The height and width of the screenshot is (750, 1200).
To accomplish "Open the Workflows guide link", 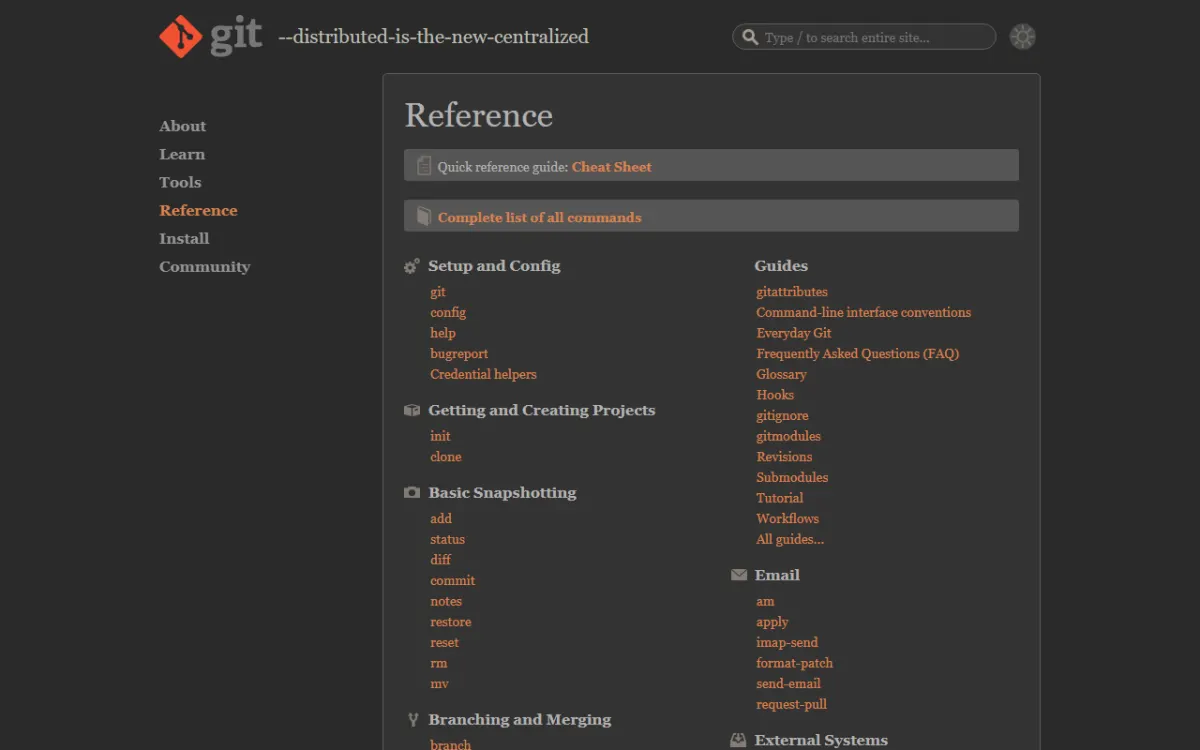I will [788, 518].
